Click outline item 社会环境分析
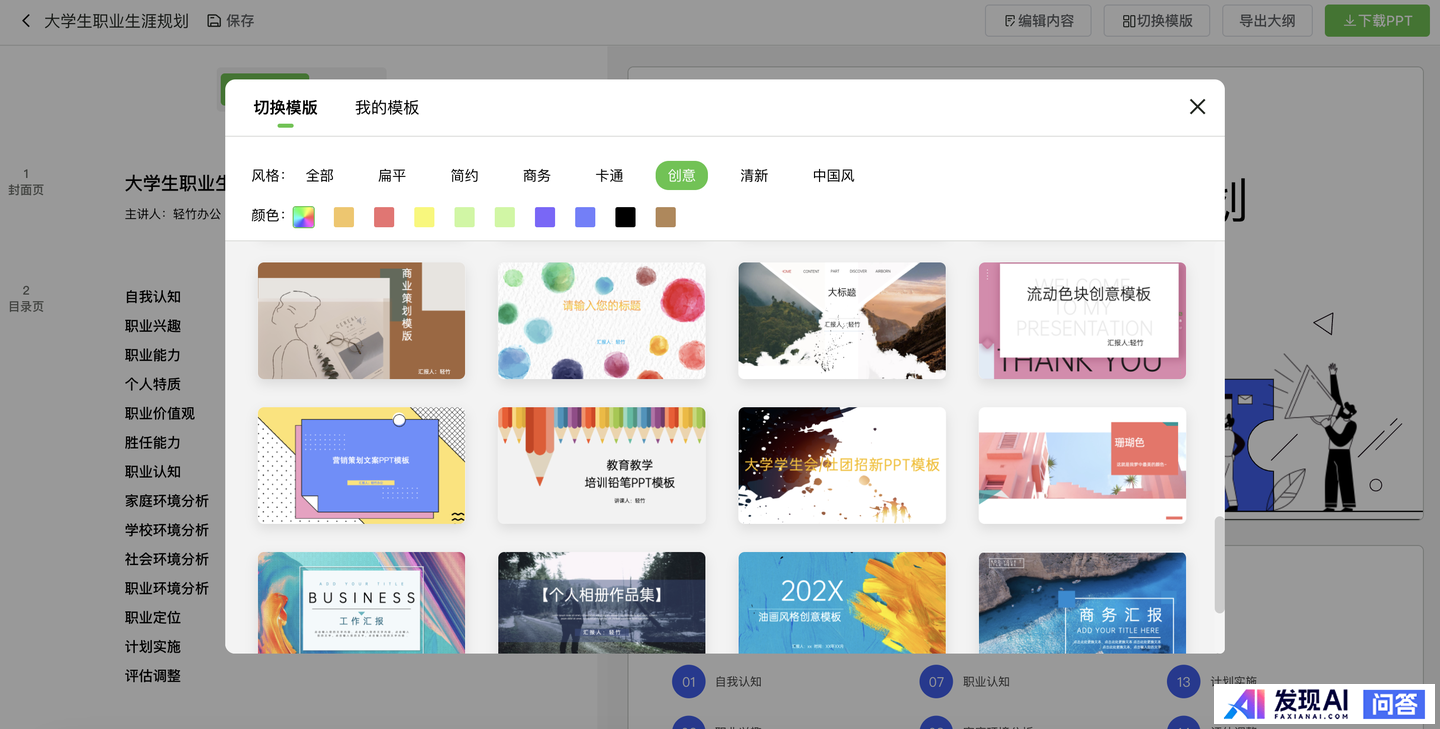 tap(167, 559)
